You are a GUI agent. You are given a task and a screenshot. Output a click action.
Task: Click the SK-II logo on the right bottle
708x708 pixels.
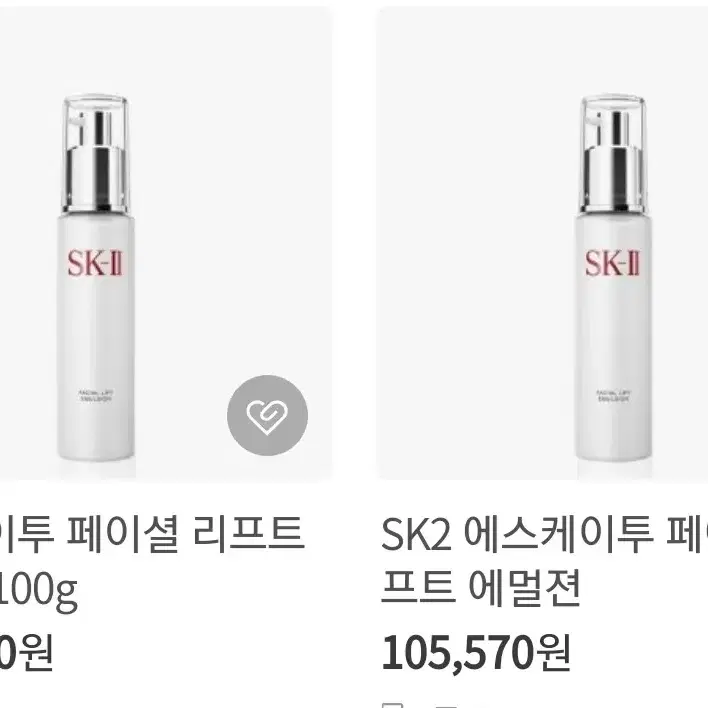click(613, 264)
